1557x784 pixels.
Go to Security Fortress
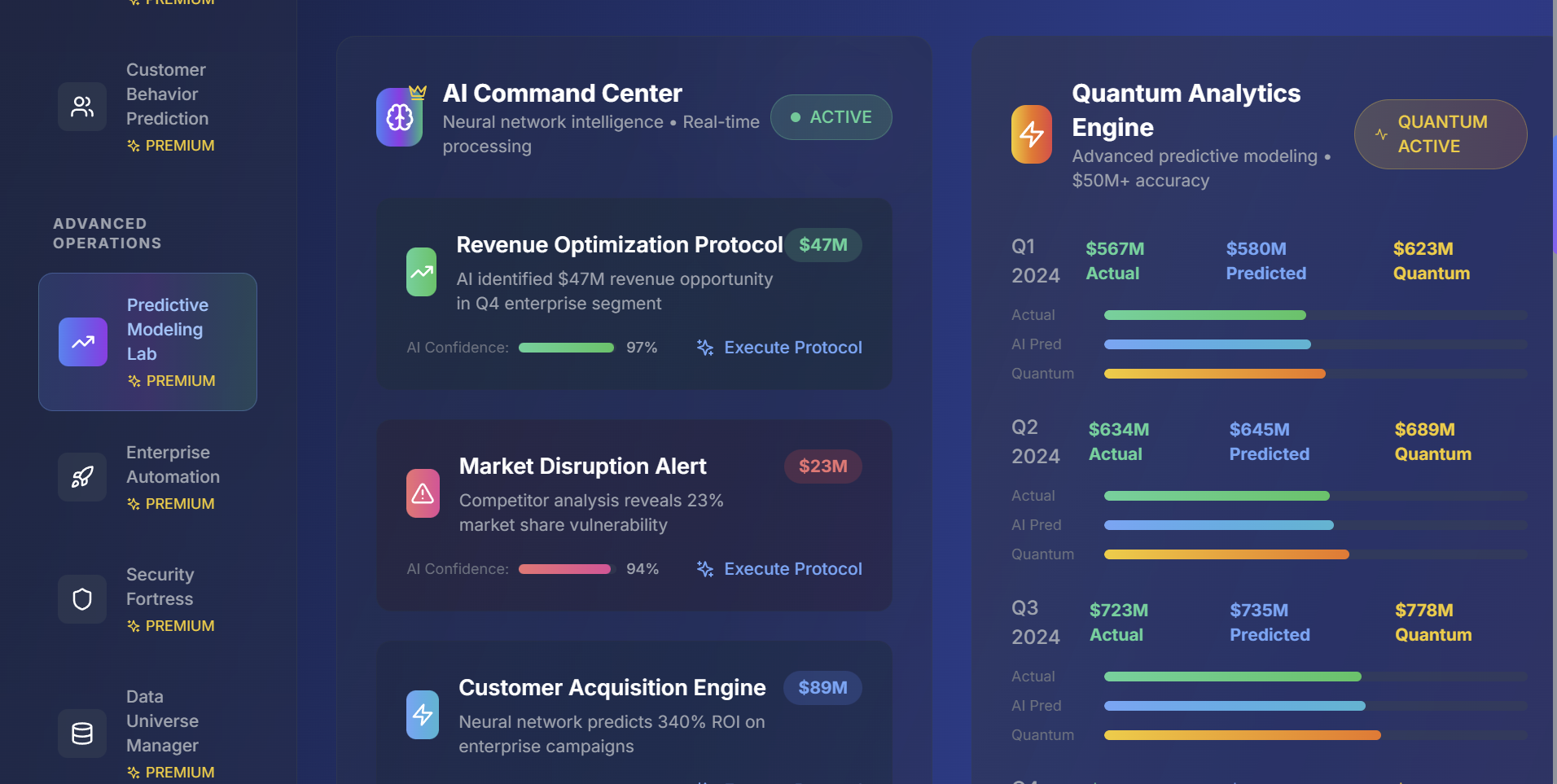(x=147, y=599)
